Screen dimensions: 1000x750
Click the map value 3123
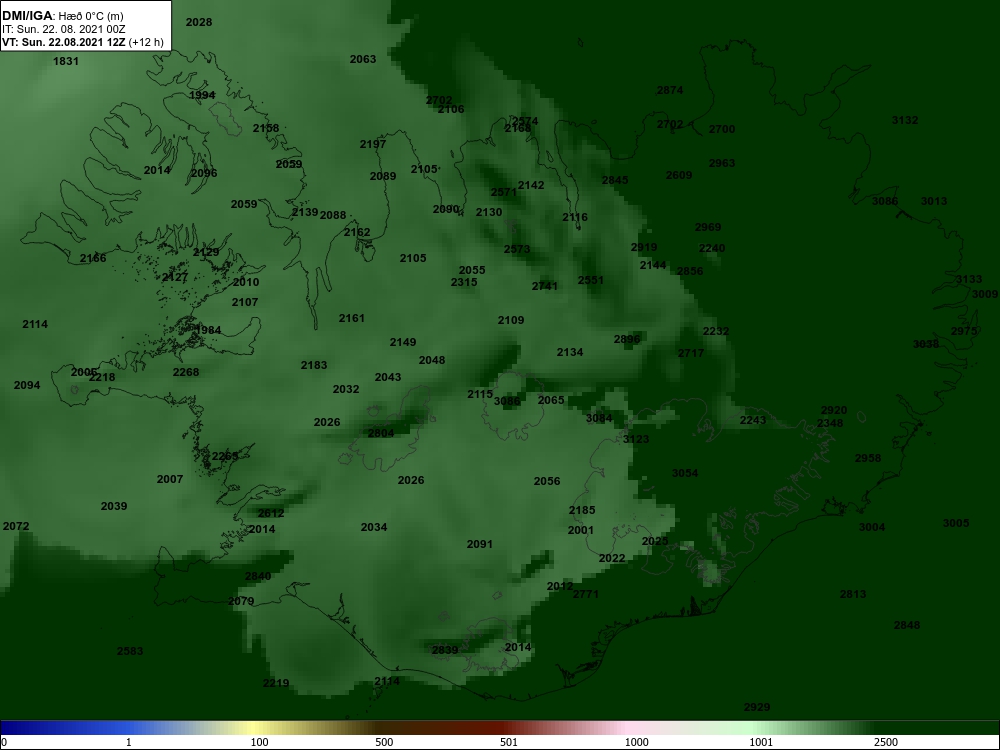(x=636, y=439)
